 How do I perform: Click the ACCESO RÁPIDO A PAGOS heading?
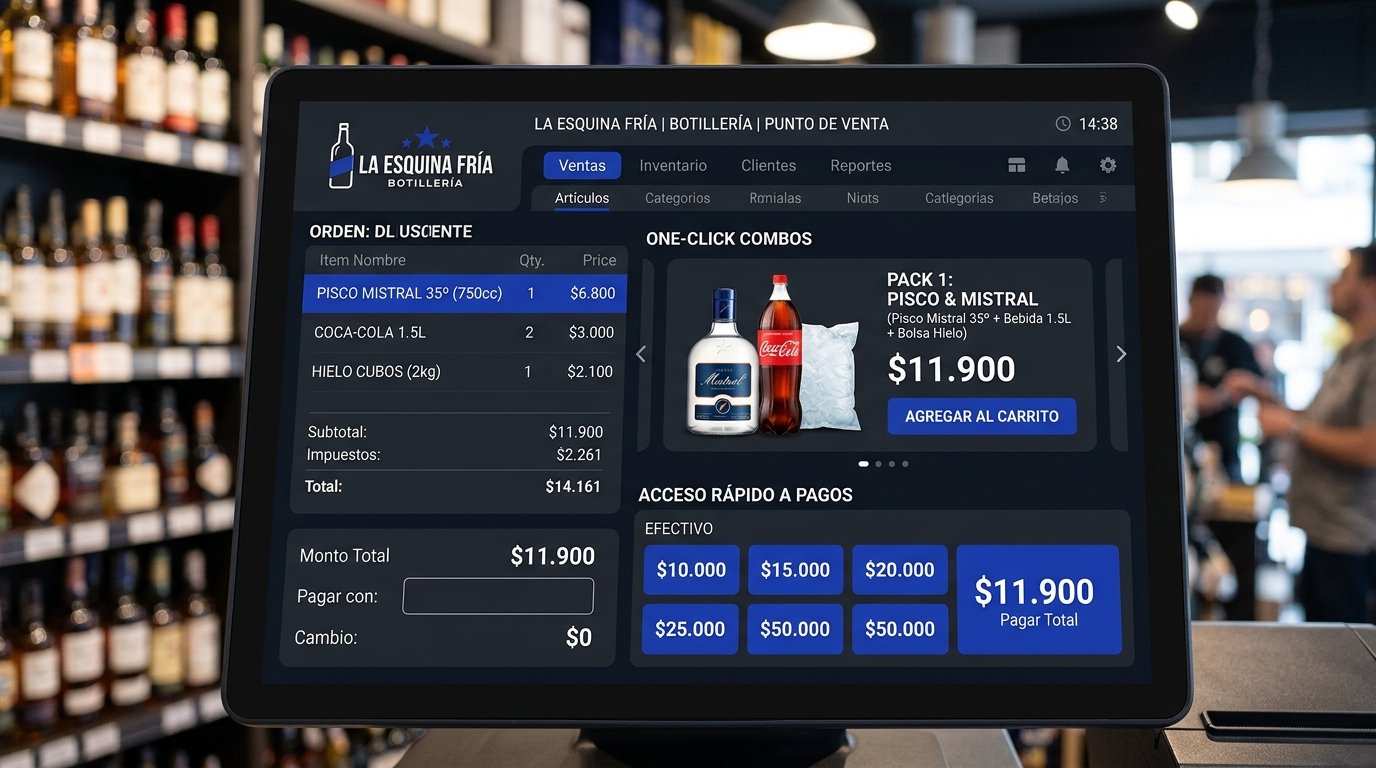pos(745,495)
